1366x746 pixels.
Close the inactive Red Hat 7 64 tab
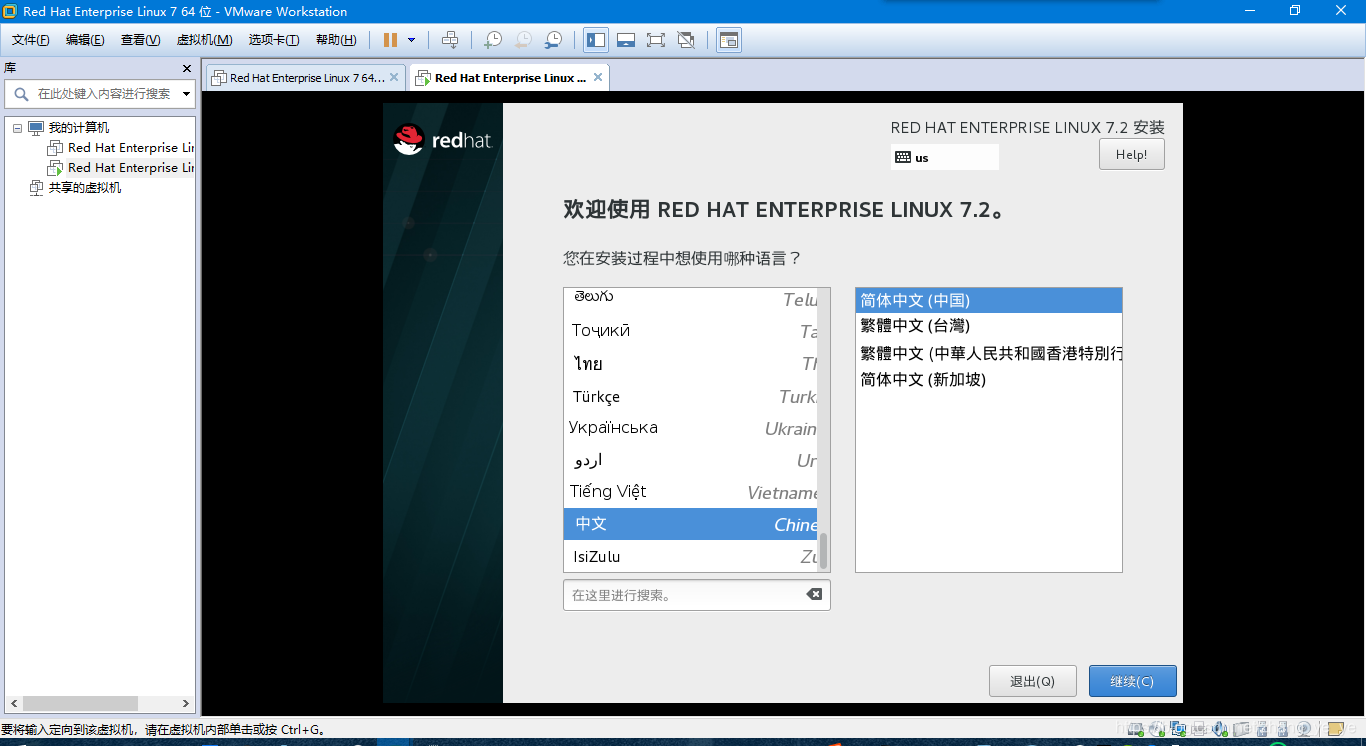pos(394,77)
